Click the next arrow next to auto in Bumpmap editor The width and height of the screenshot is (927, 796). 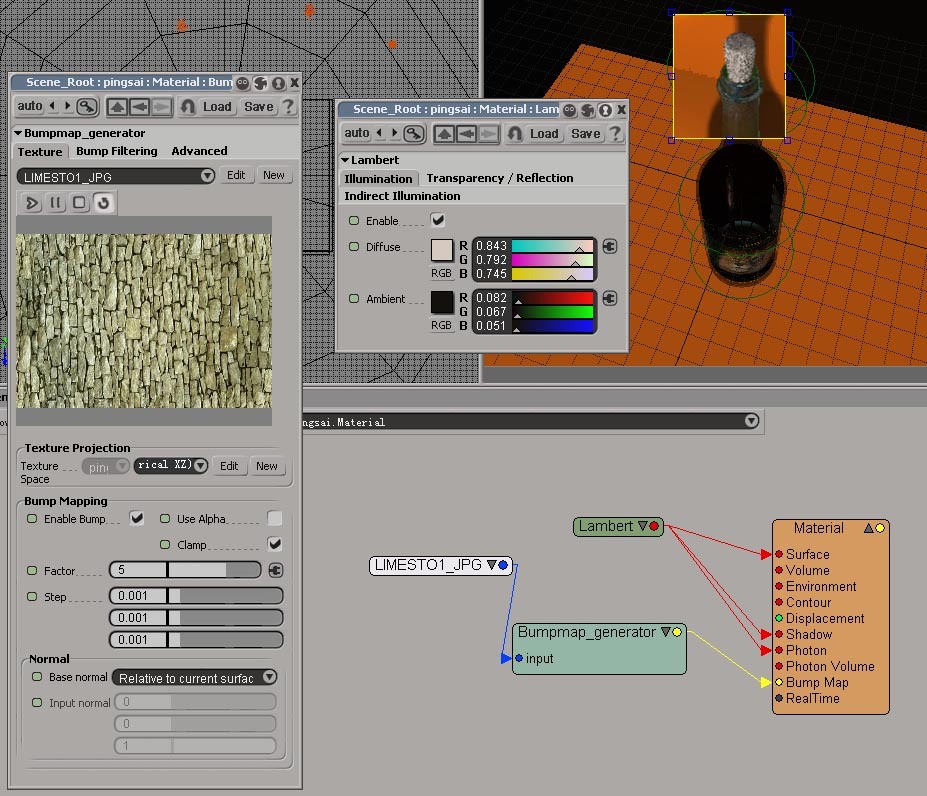pyautogui.click(x=67, y=106)
